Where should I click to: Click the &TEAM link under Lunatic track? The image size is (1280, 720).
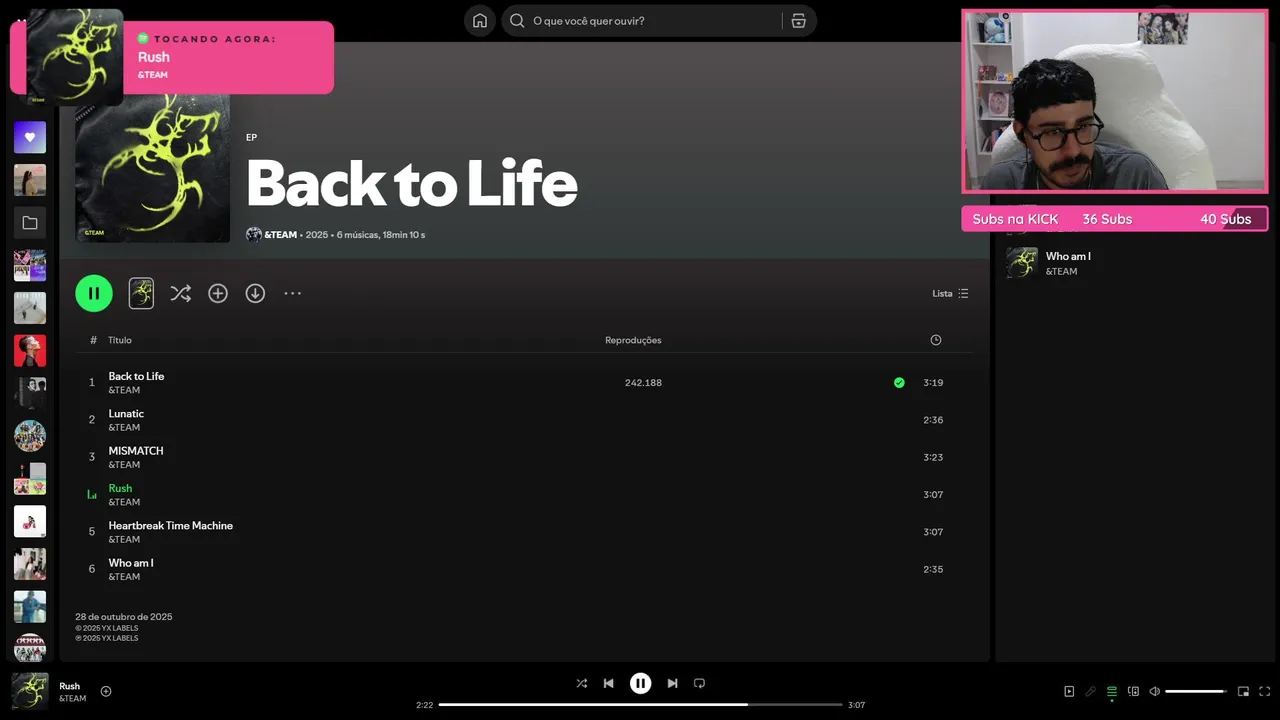[124, 428]
